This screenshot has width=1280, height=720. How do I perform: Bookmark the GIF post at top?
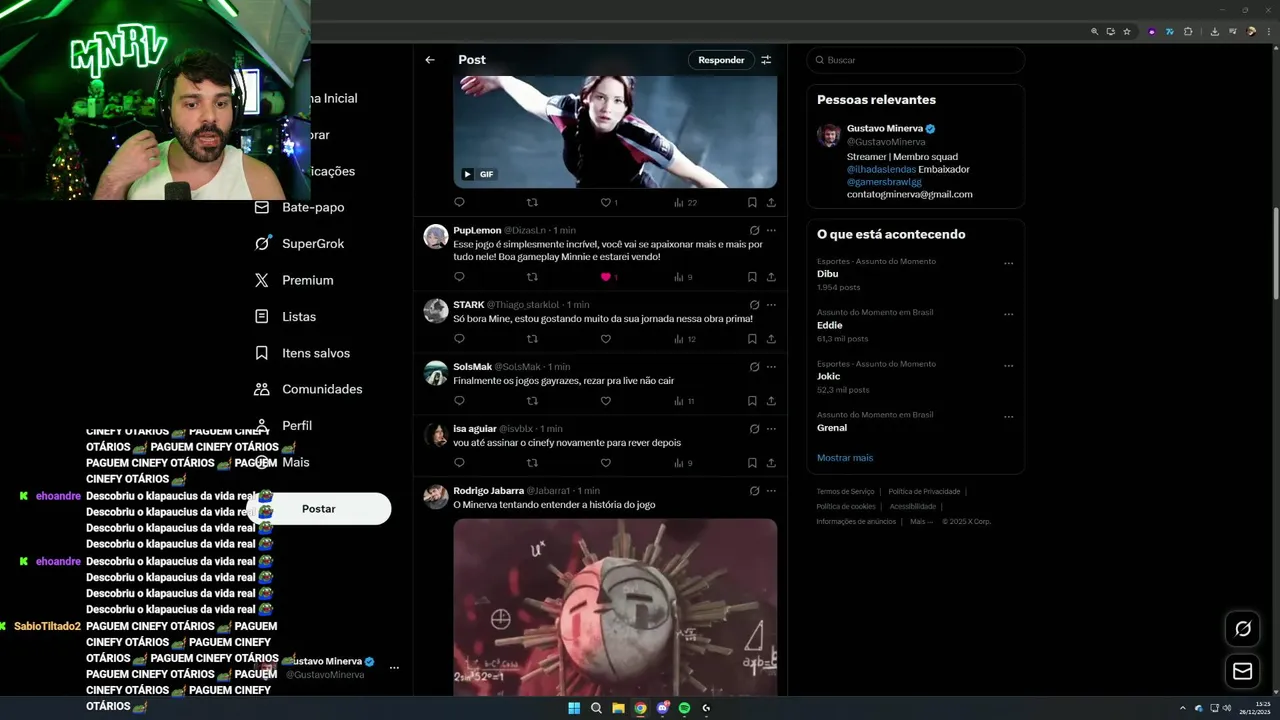coord(752,202)
